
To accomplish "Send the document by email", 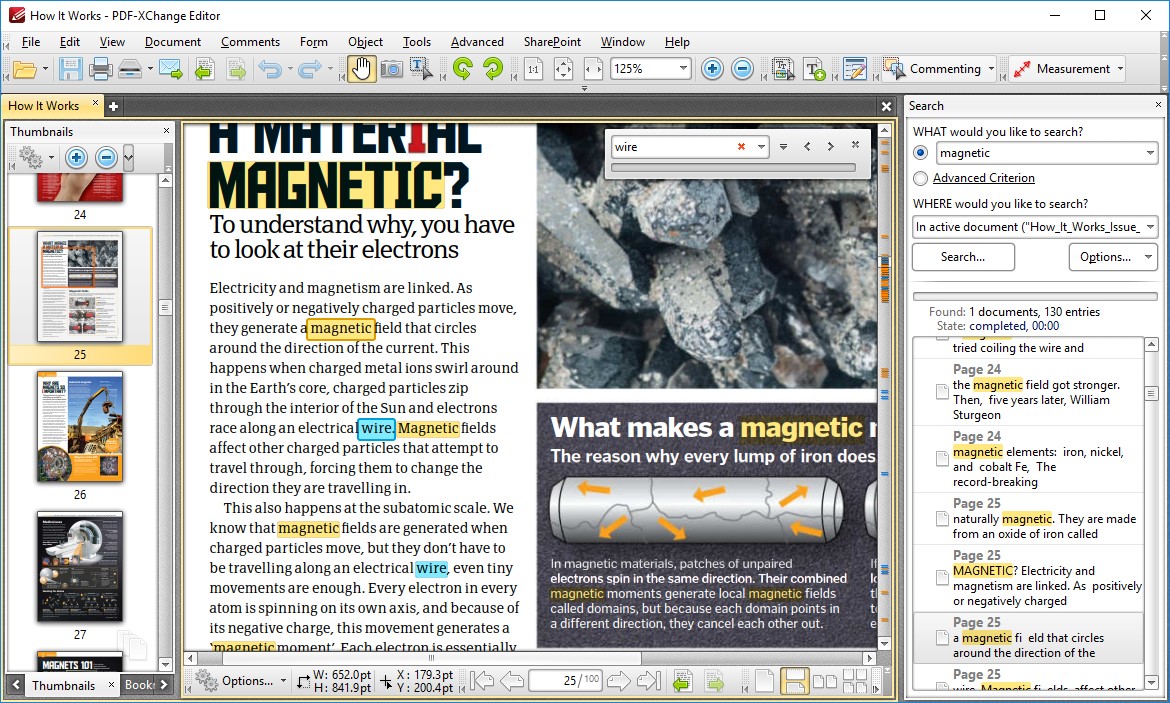I will click(x=171, y=69).
